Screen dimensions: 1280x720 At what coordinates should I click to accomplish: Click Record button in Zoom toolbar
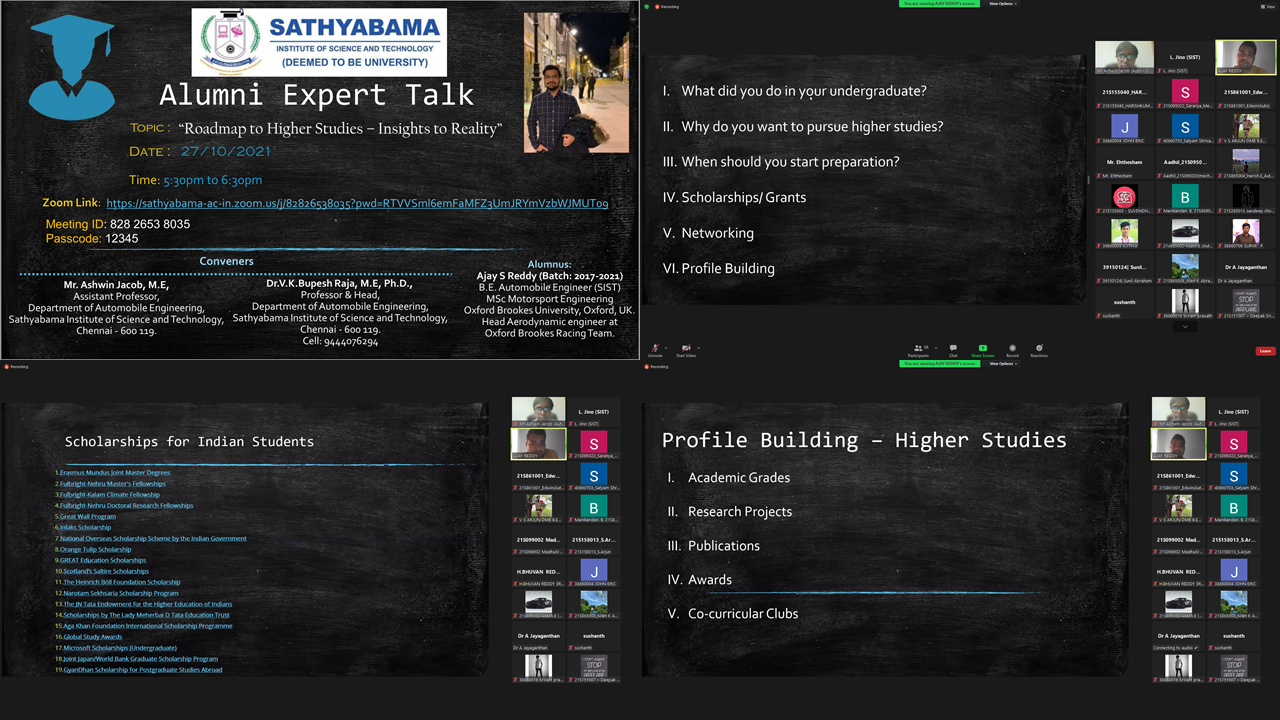coord(1012,350)
